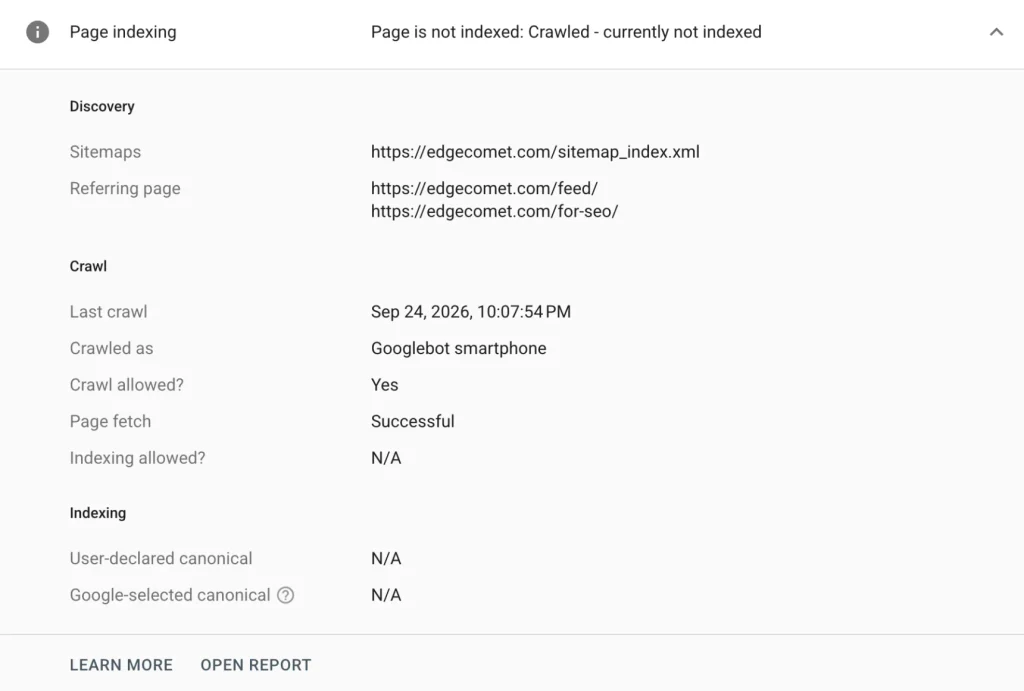Click the Crawl allowed? label
Image resolution: width=1024 pixels, height=691 pixels.
coord(127,385)
